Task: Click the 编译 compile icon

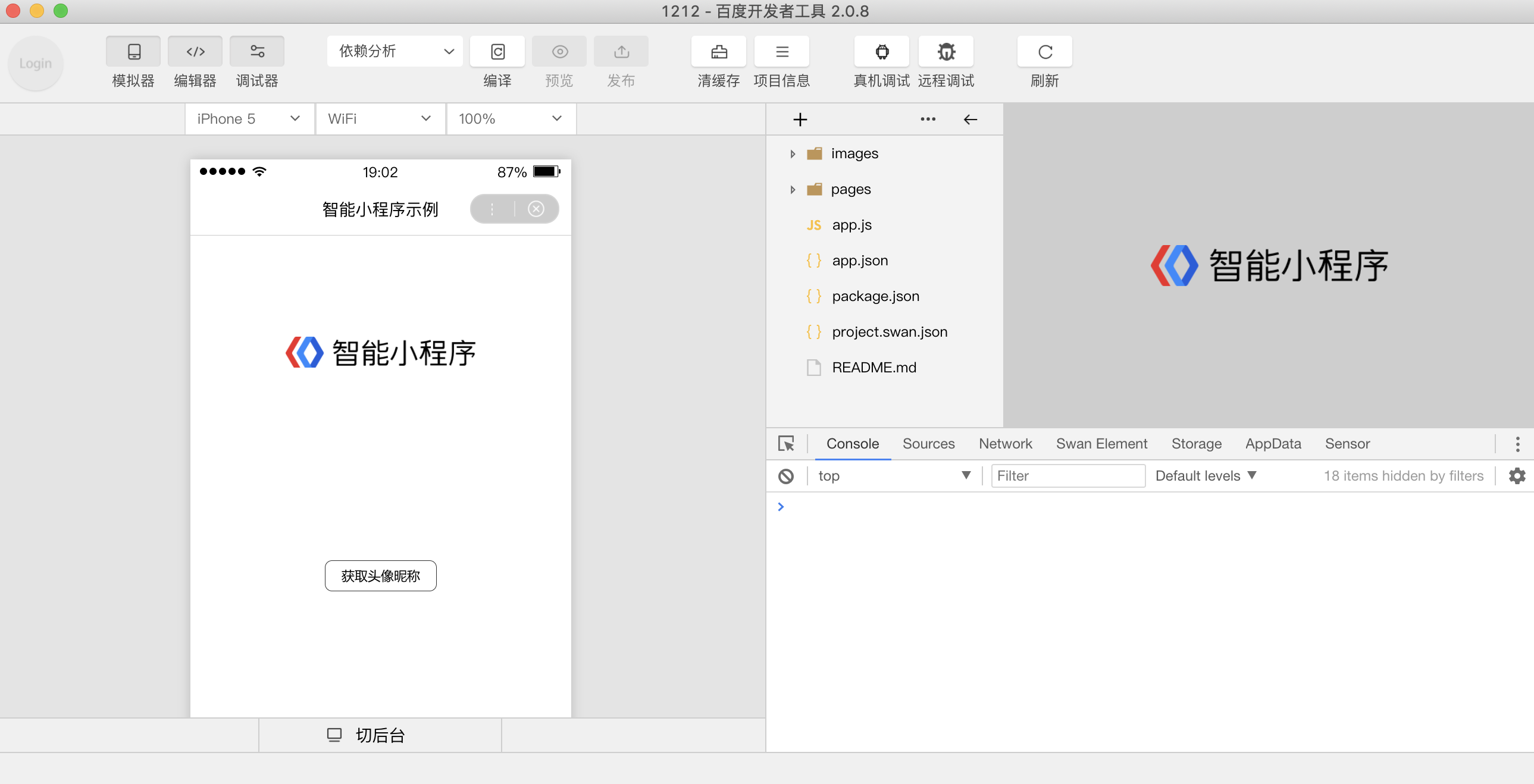Action: click(x=498, y=52)
